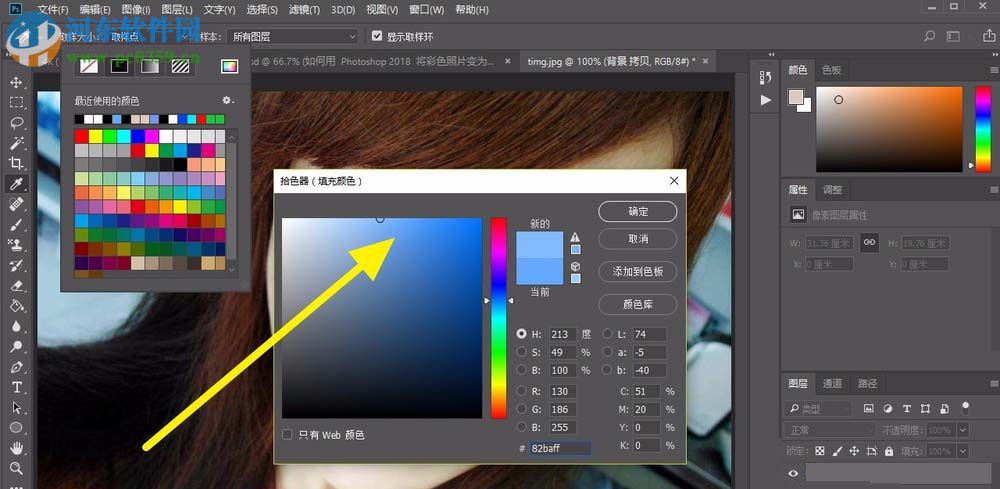
Task: Lock transparent pixels of the layer
Action: [820, 451]
